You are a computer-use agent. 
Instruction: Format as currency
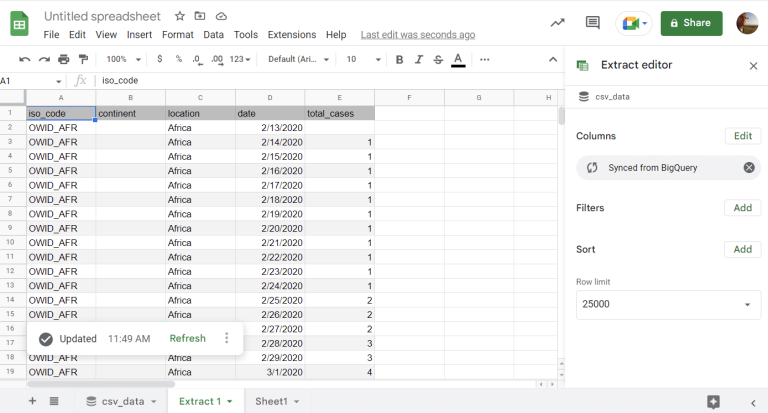(160, 59)
